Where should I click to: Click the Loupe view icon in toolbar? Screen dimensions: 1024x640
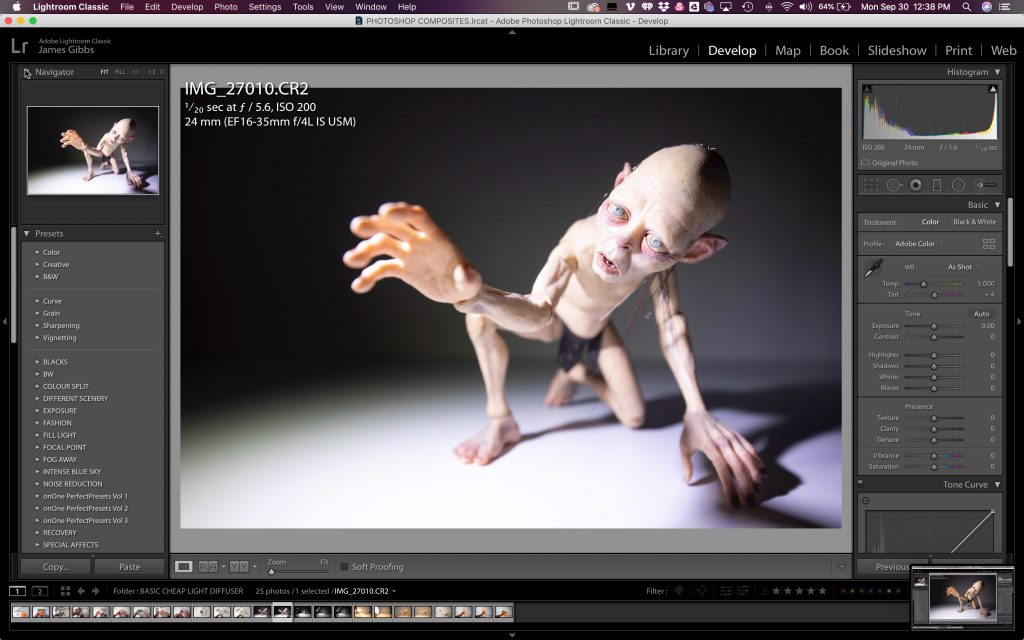[184, 566]
